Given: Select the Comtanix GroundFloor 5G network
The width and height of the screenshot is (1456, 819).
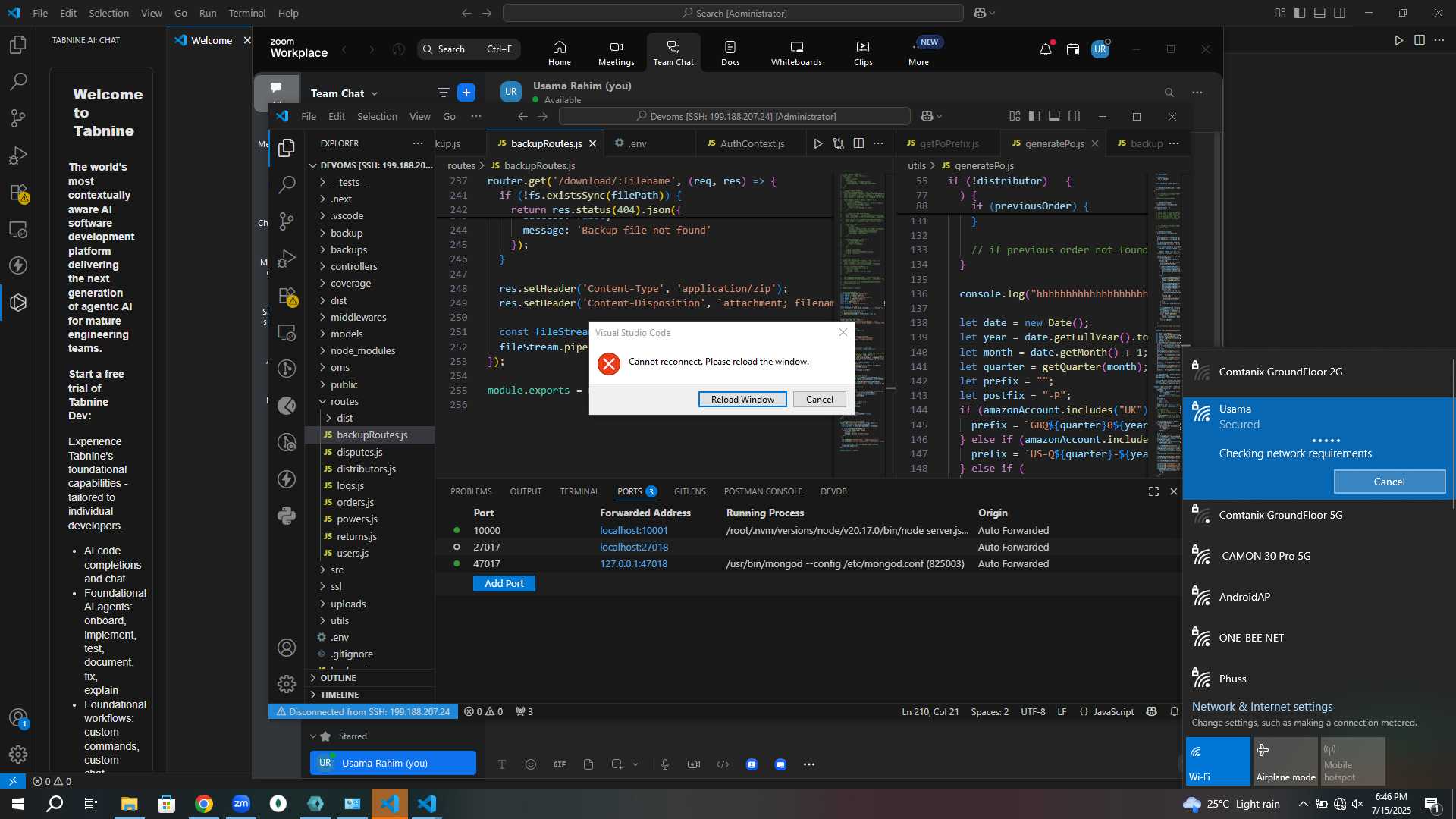Looking at the screenshot, I should [x=1318, y=515].
